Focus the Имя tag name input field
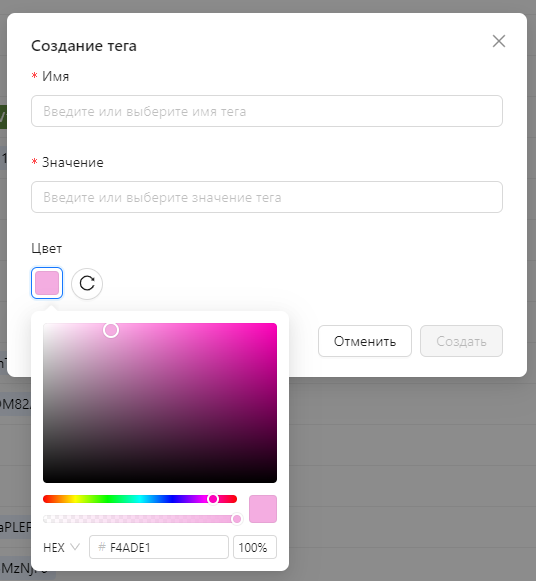The width and height of the screenshot is (536, 581). [267, 111]
